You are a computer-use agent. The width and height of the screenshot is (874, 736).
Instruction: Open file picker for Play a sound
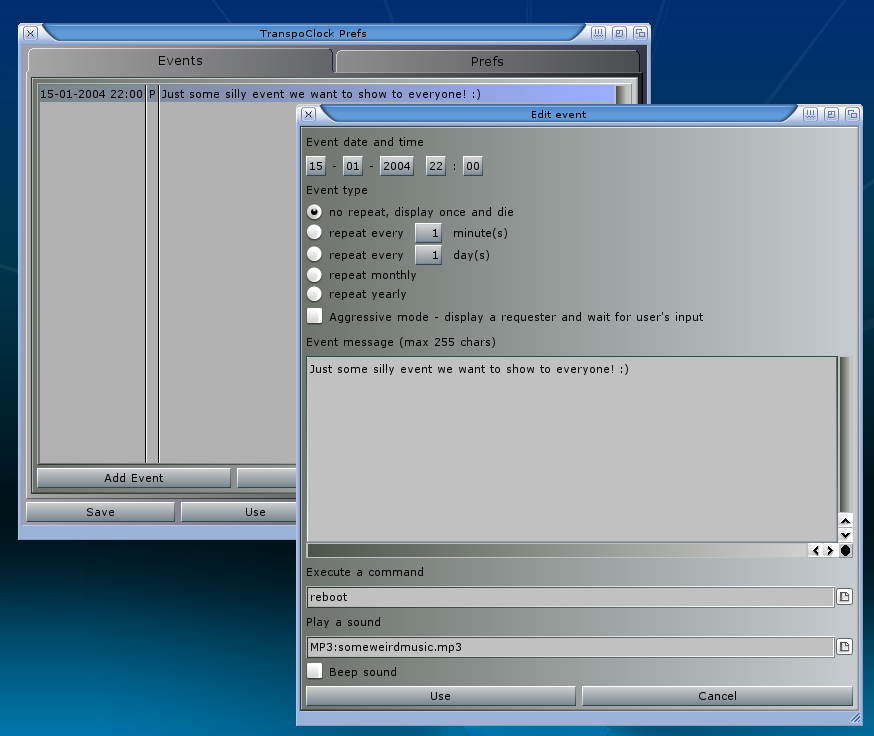(844, 647)
